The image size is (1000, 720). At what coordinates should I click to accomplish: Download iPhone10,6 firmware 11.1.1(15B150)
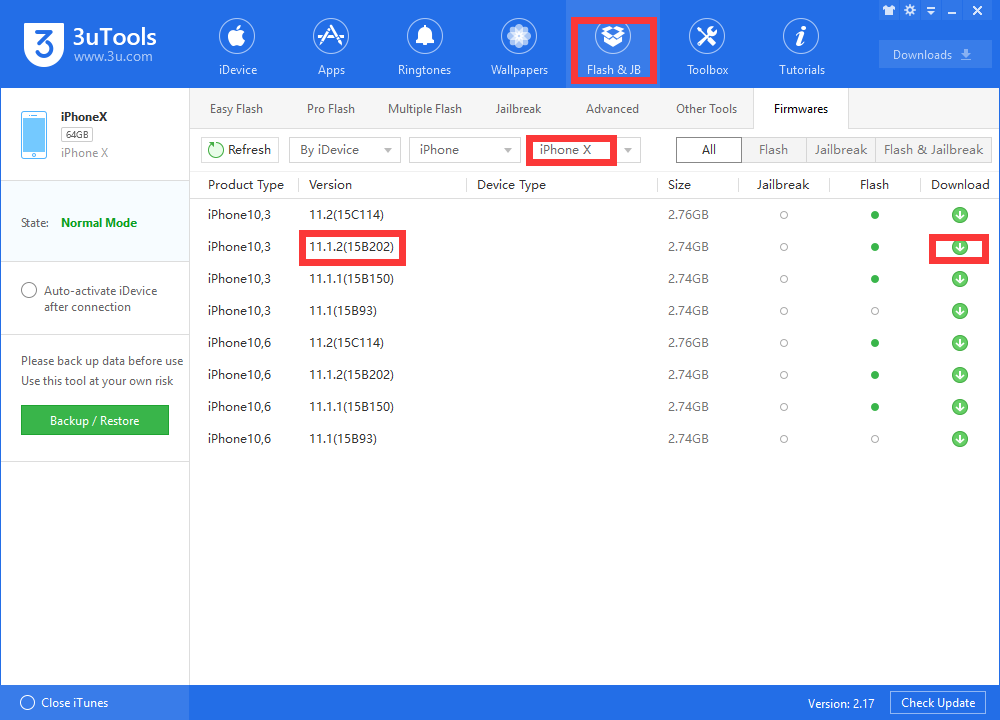960,406
